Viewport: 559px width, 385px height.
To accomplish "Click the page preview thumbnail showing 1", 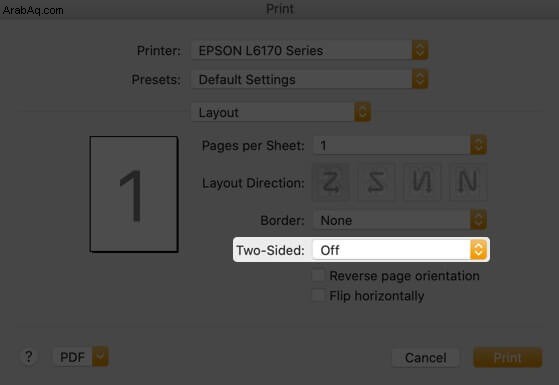I will tap(134, 194).
